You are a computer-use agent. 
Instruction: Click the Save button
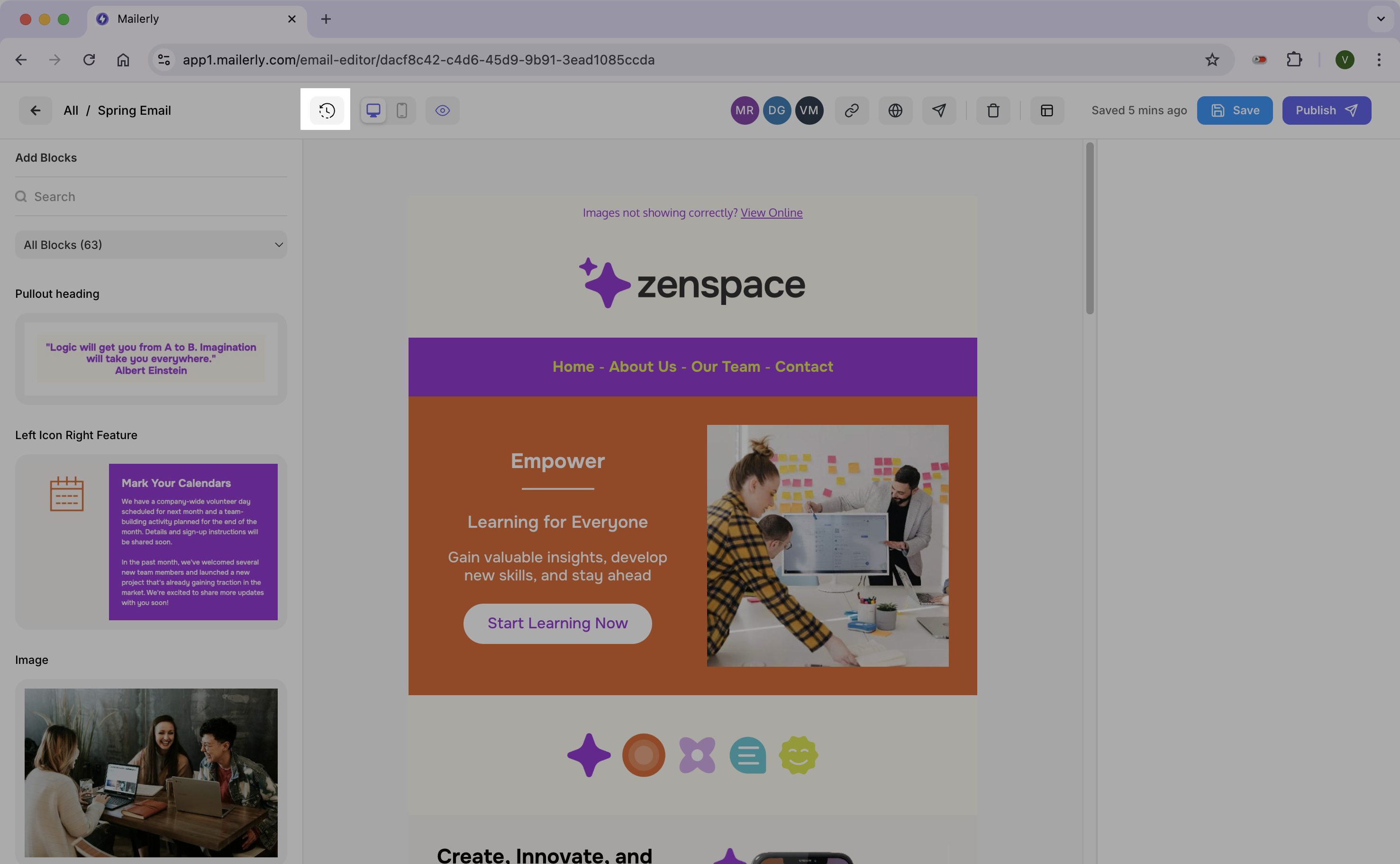point(1235,110)
